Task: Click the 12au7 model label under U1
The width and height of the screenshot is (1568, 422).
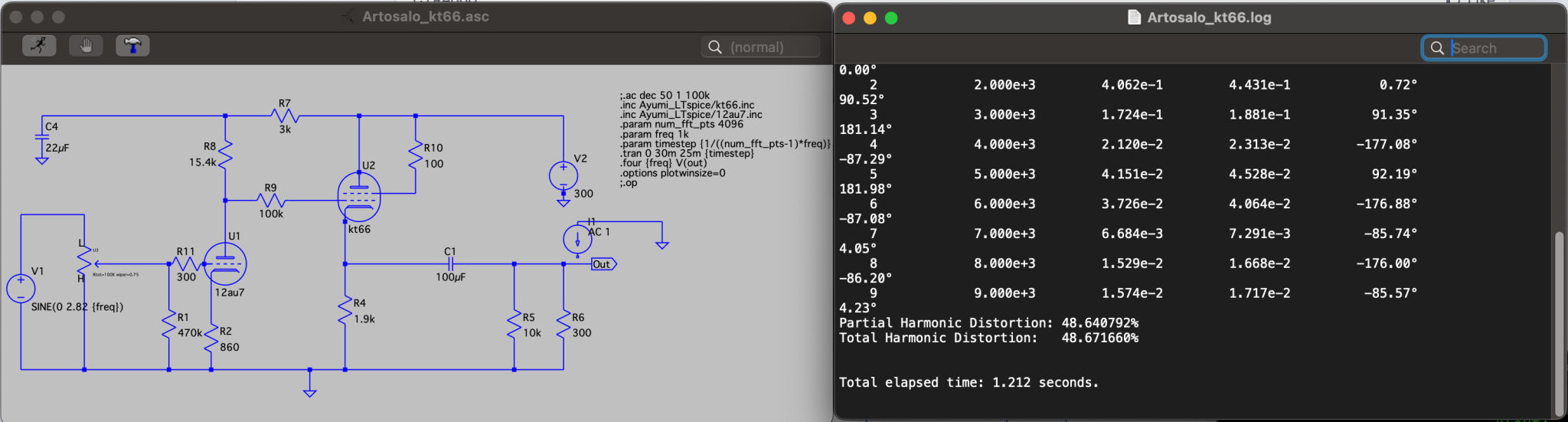Action: tap(230, 293)
